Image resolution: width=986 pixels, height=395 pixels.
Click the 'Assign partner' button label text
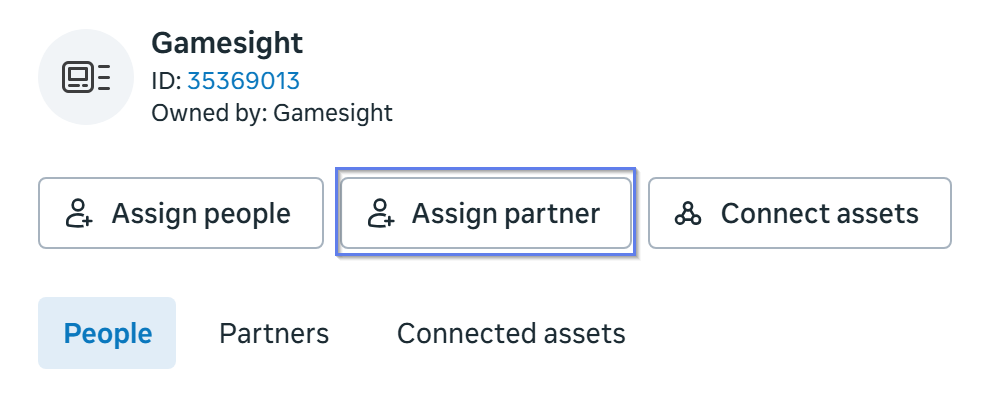pyautogui.click(x=506, y=214)
